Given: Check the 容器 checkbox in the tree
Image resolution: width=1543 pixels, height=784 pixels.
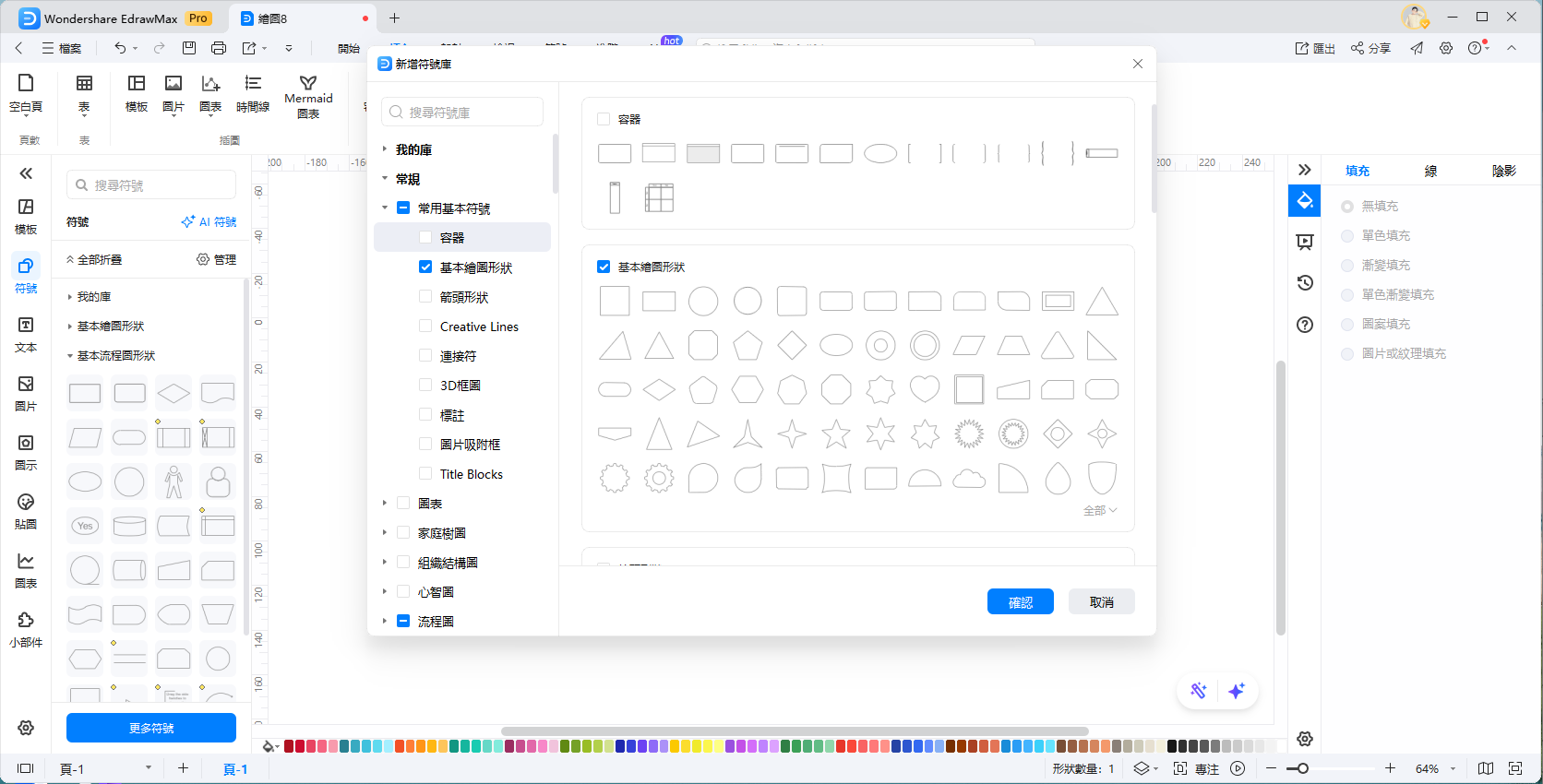Looking at the screenshot, I should point(425,238).
